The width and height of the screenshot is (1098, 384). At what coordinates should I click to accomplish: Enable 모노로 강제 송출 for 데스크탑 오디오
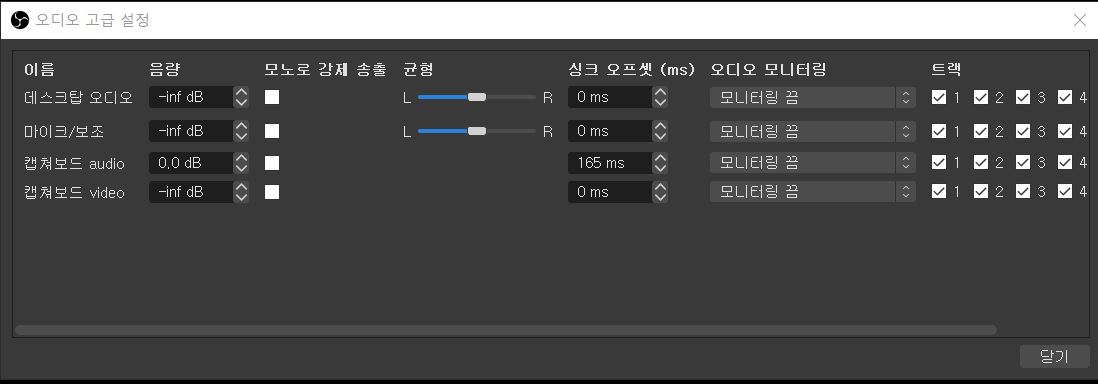coord(272,97)
